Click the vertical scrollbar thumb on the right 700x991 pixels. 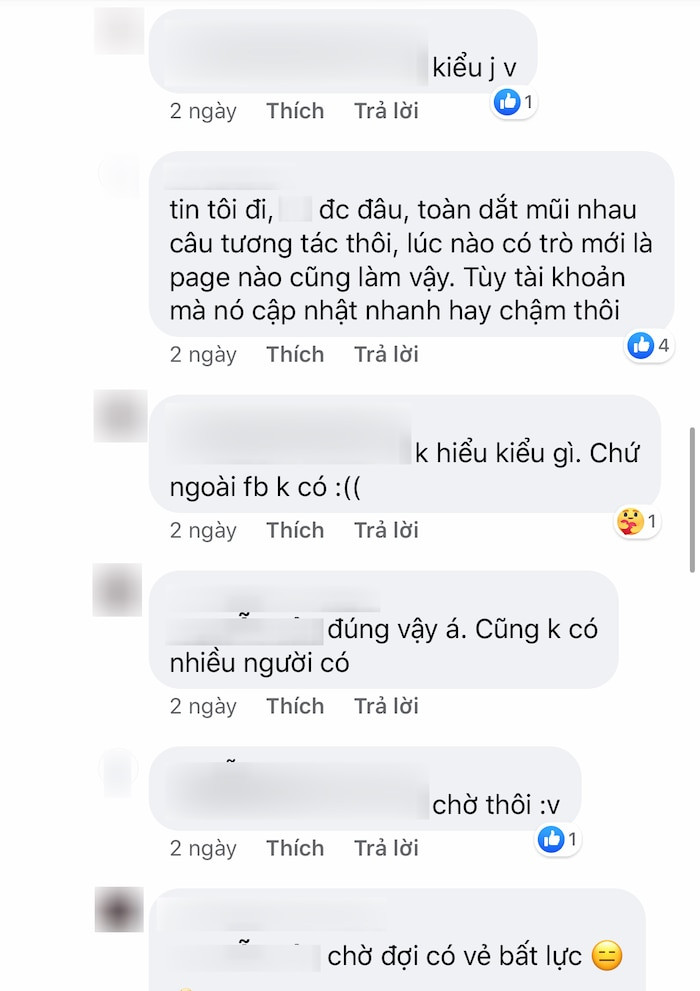pyautogui.click(x=692, y=500)
